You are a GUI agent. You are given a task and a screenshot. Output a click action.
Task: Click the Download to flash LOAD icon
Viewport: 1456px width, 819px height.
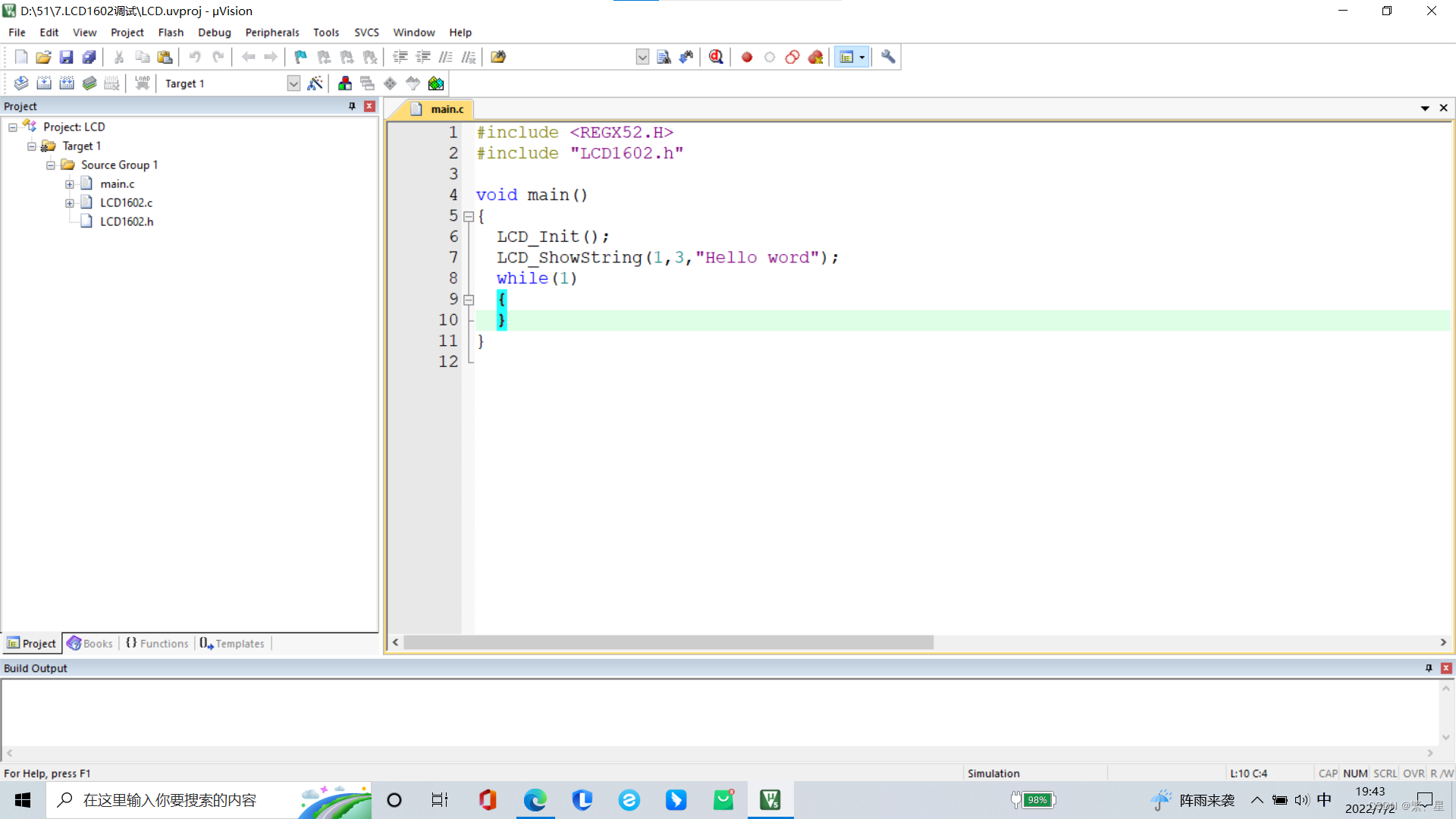142,83
